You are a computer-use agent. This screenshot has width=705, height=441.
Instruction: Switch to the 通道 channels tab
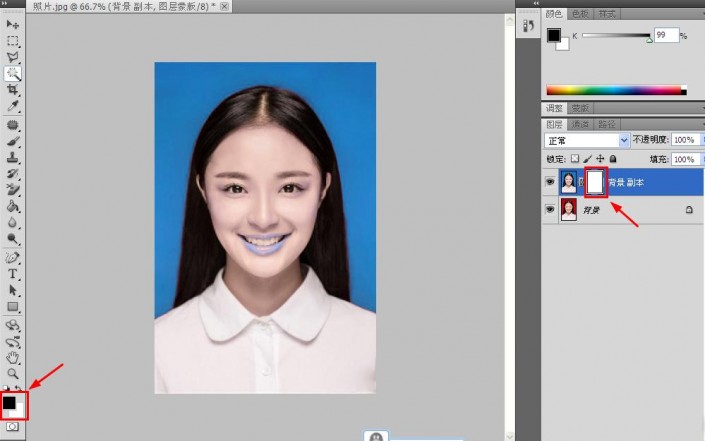pyautogui.click(x=580, y=125)
